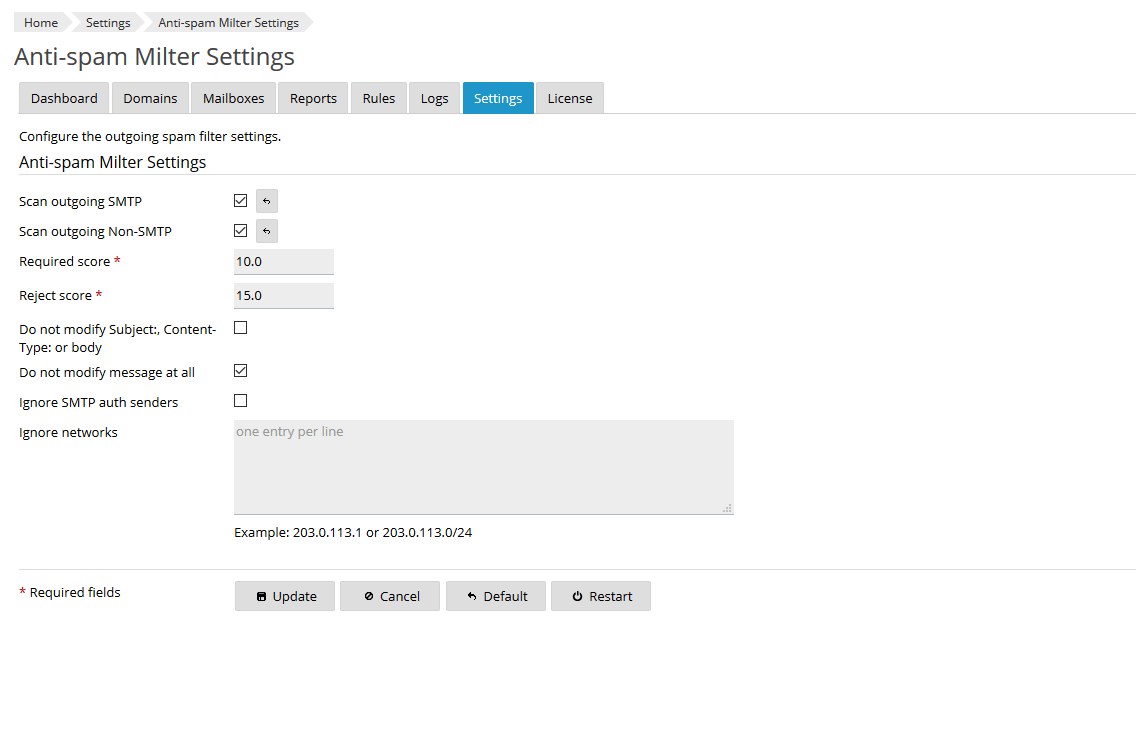
Task: Restart the milter service via Restart
Action: [601, 596]
